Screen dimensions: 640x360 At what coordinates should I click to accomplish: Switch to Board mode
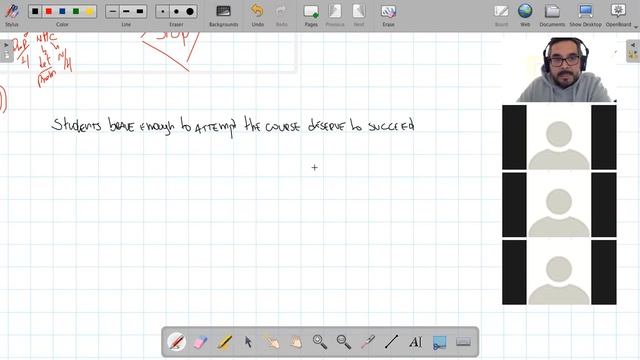(501, 15)
